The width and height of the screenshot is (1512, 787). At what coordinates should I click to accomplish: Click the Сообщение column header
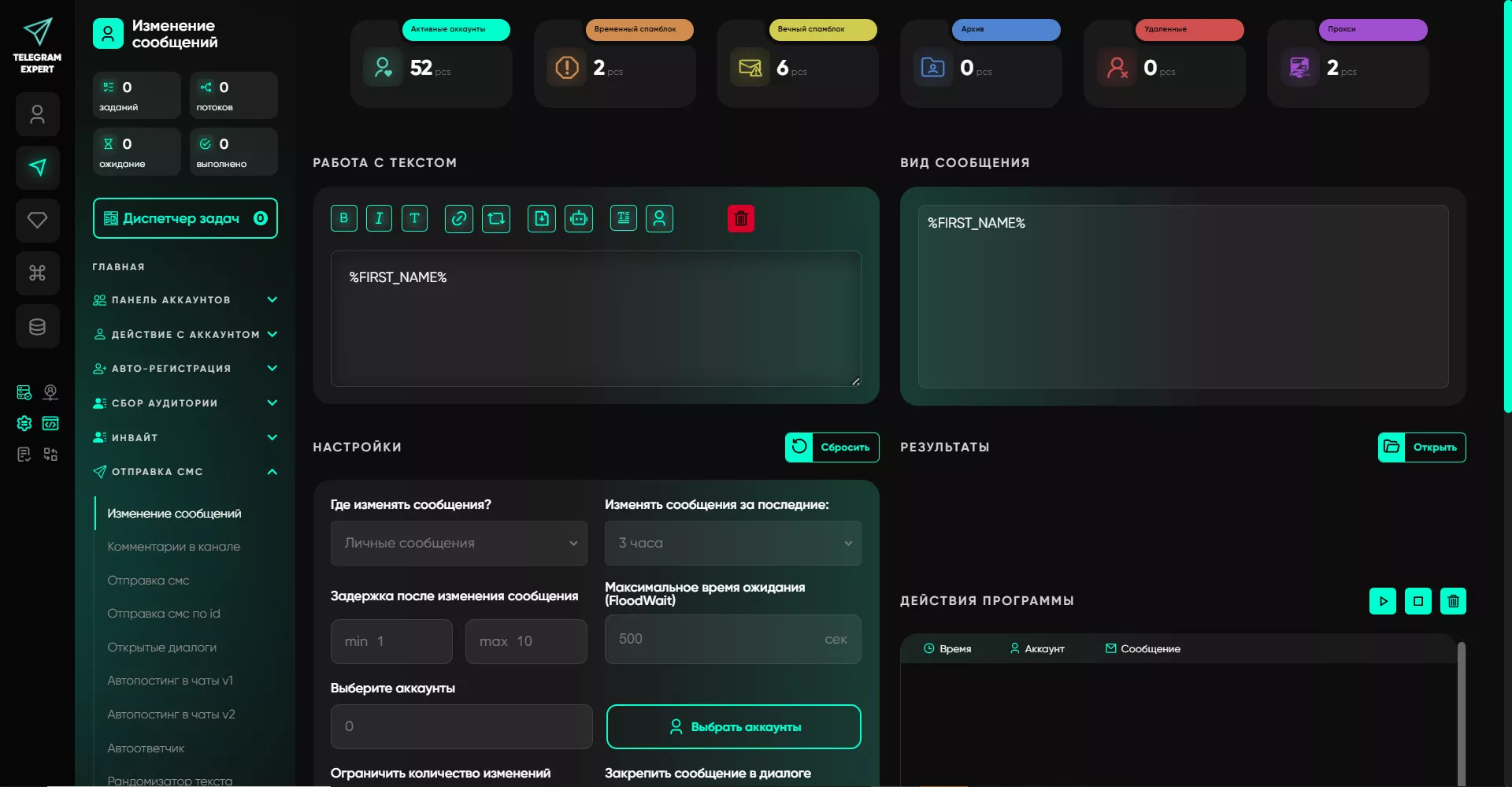pos(1143,649)
